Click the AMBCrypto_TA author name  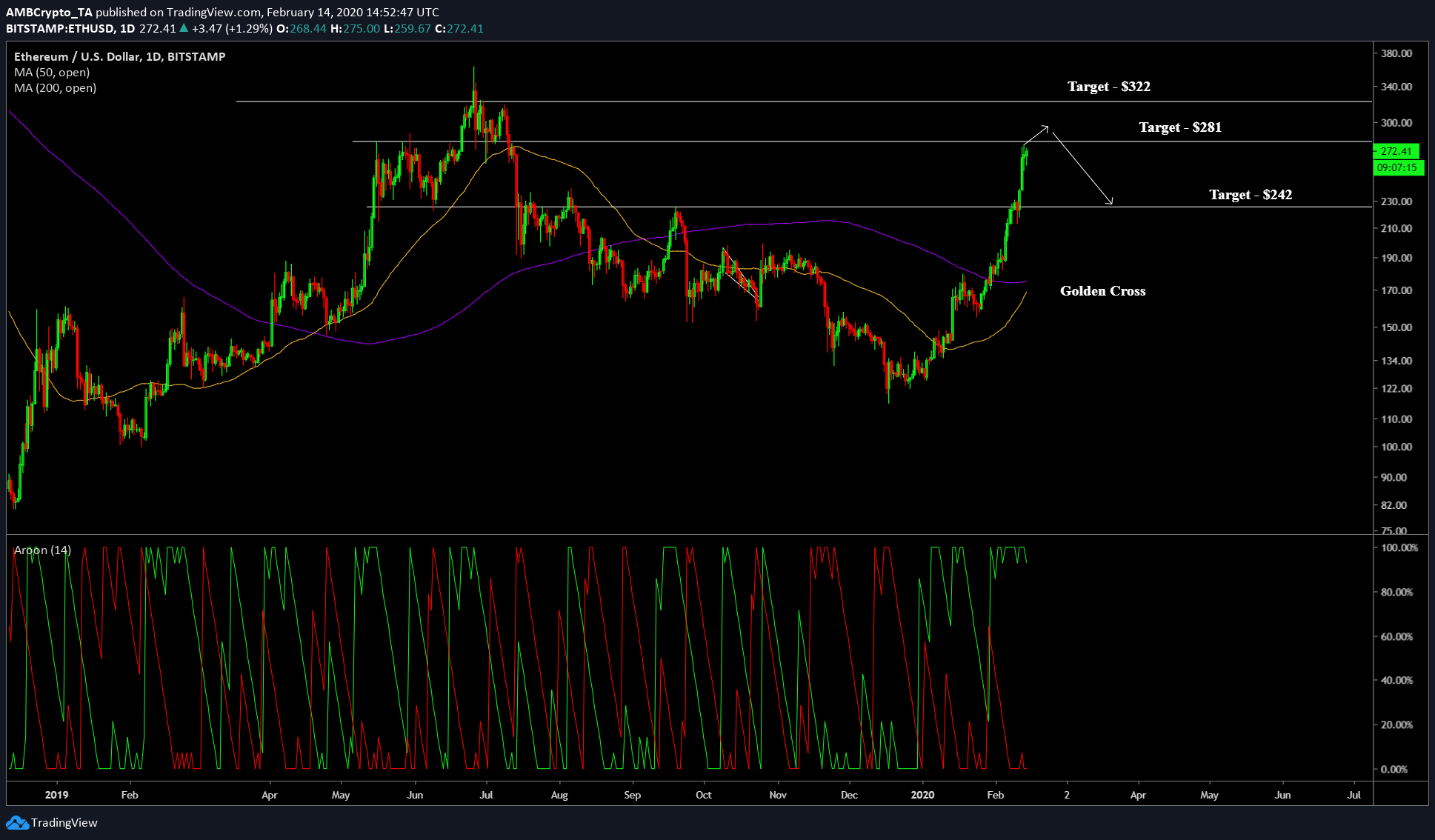coord(49,13)
